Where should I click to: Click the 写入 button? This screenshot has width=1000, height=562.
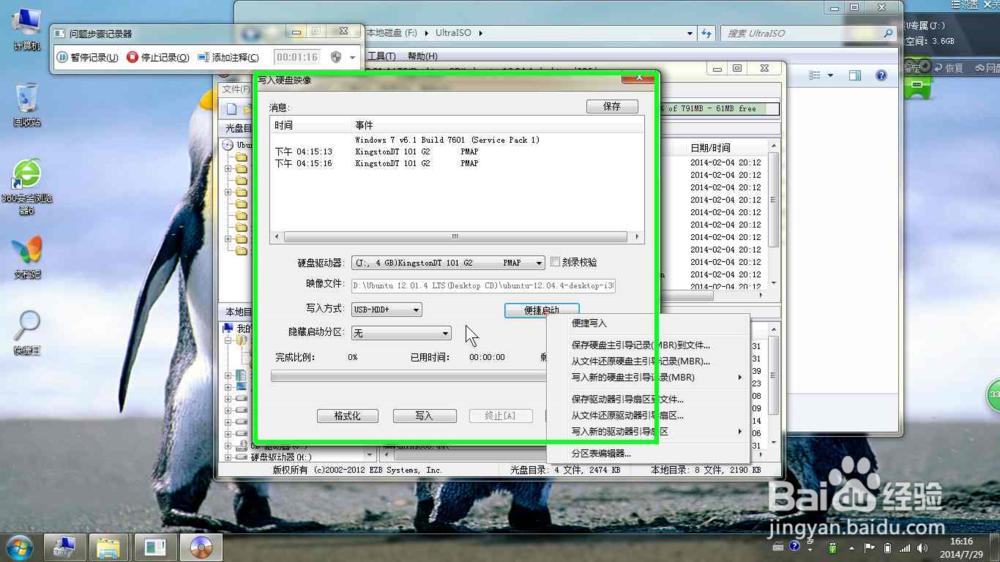tap(424, 416)
